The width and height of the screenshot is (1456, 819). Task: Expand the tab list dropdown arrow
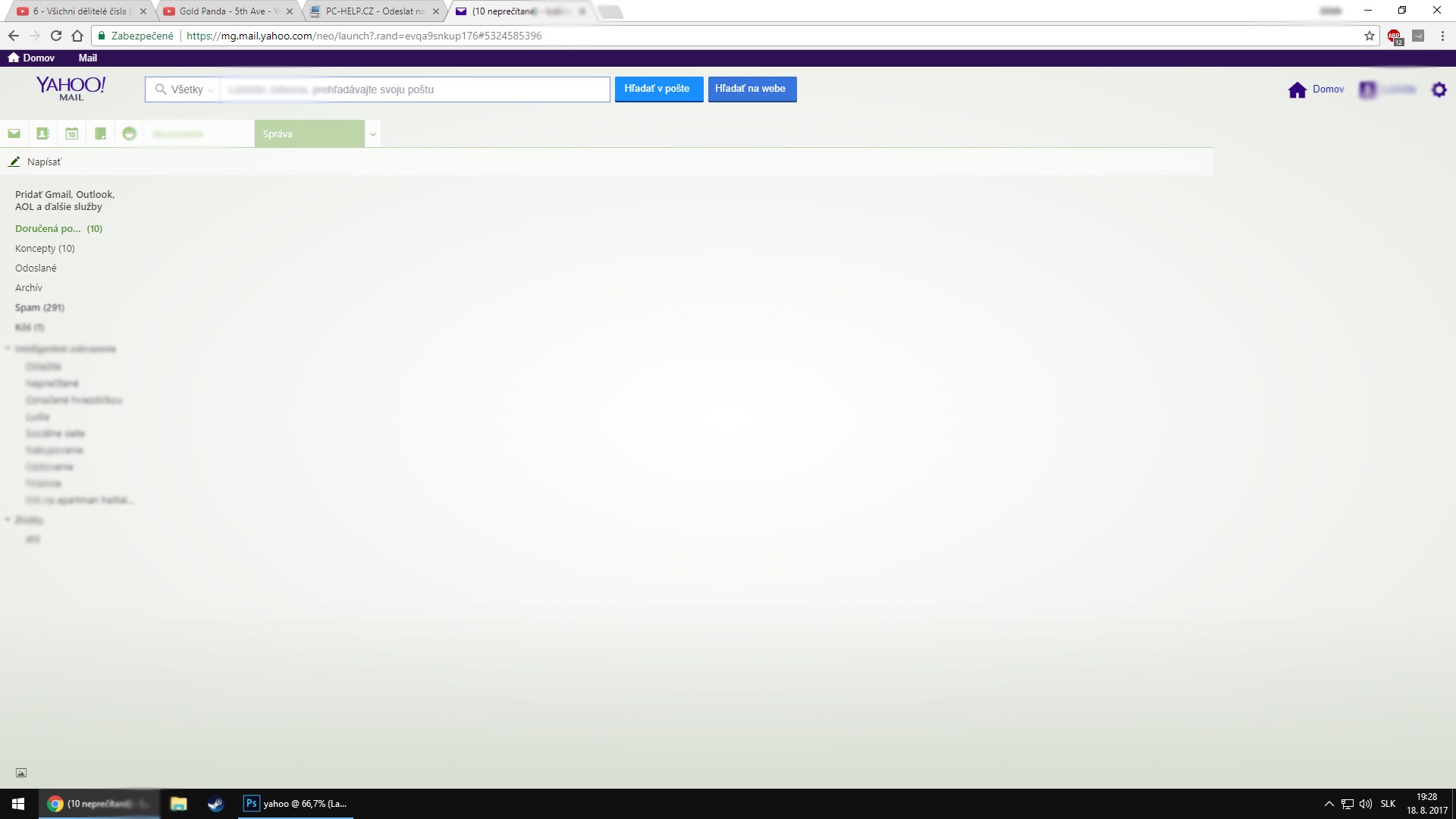click(372, 134)
